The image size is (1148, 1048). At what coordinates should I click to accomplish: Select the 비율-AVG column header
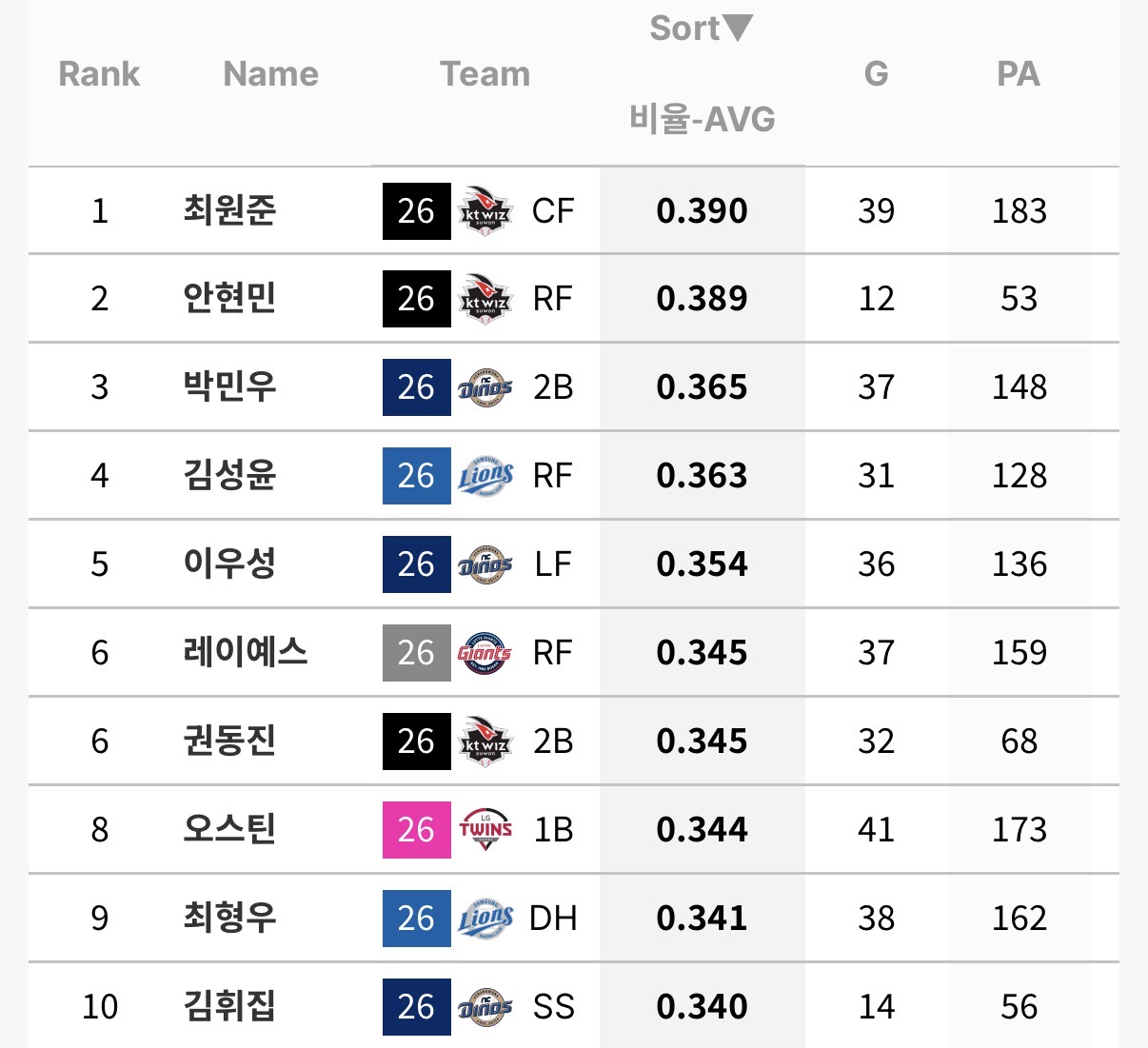pyautogui.click(x=703, y=120)
